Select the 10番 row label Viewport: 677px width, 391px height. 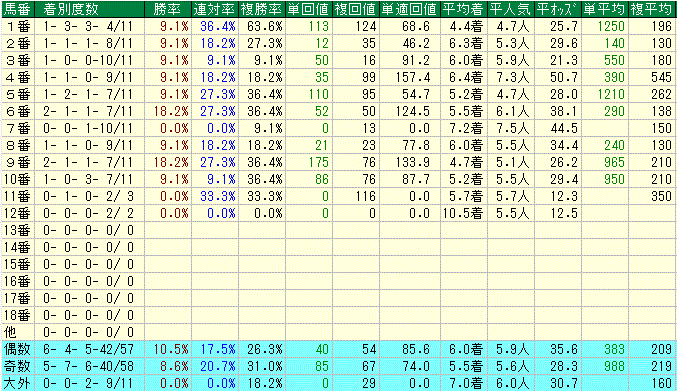tap(18, 179)
